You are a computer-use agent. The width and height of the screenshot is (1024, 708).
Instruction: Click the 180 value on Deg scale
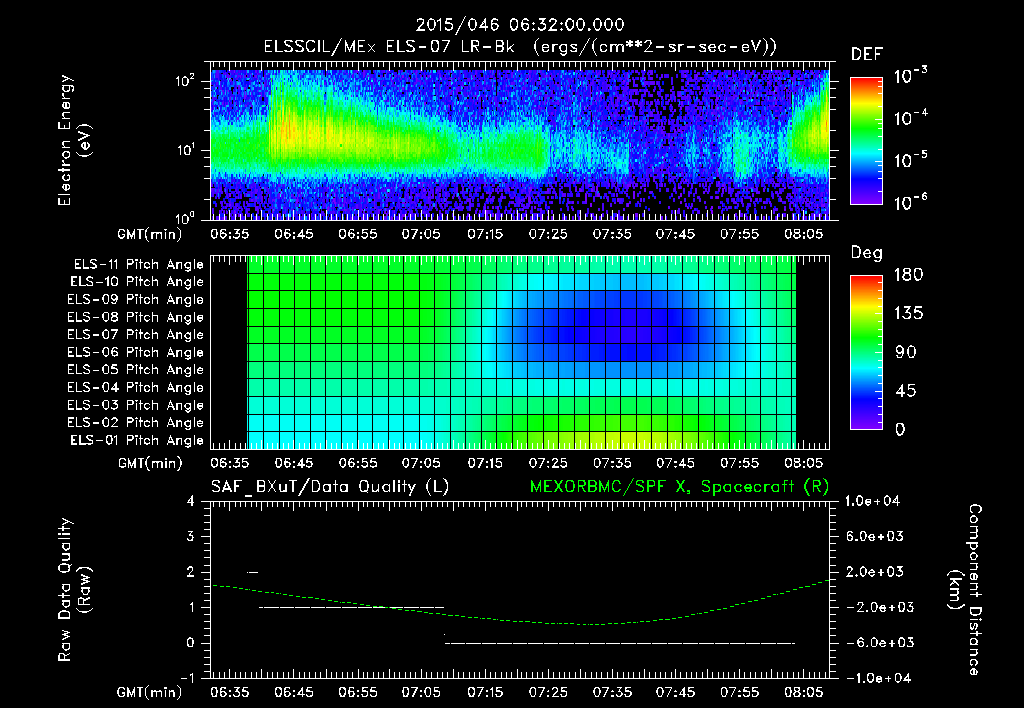coord(909,275)
